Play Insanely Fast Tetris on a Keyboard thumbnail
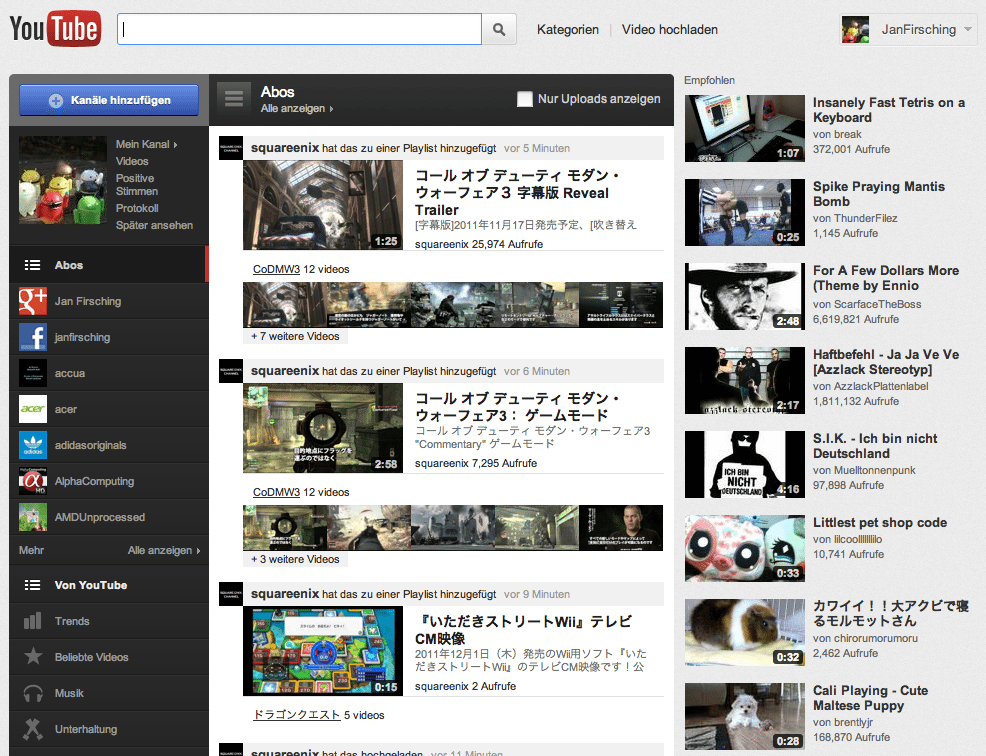 (x=745, y=128)
